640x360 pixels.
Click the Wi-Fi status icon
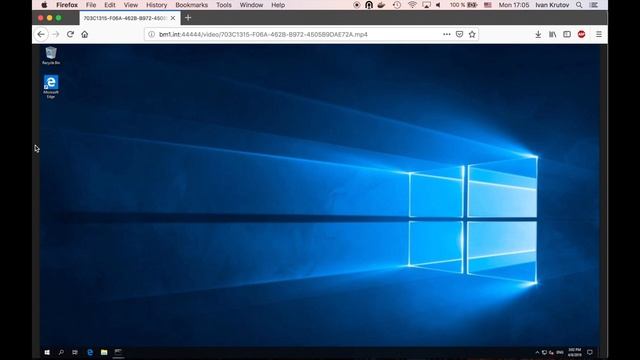coord(412,5)
